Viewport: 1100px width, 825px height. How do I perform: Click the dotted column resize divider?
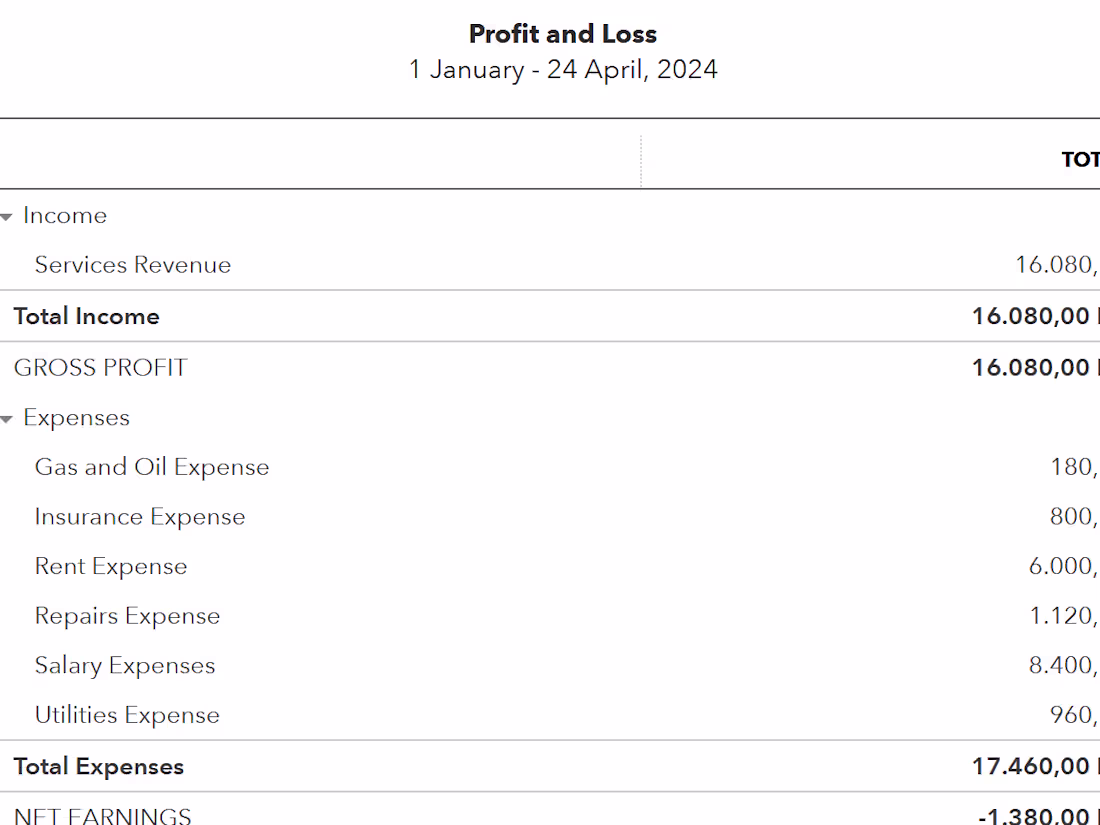tap(641, 161)
